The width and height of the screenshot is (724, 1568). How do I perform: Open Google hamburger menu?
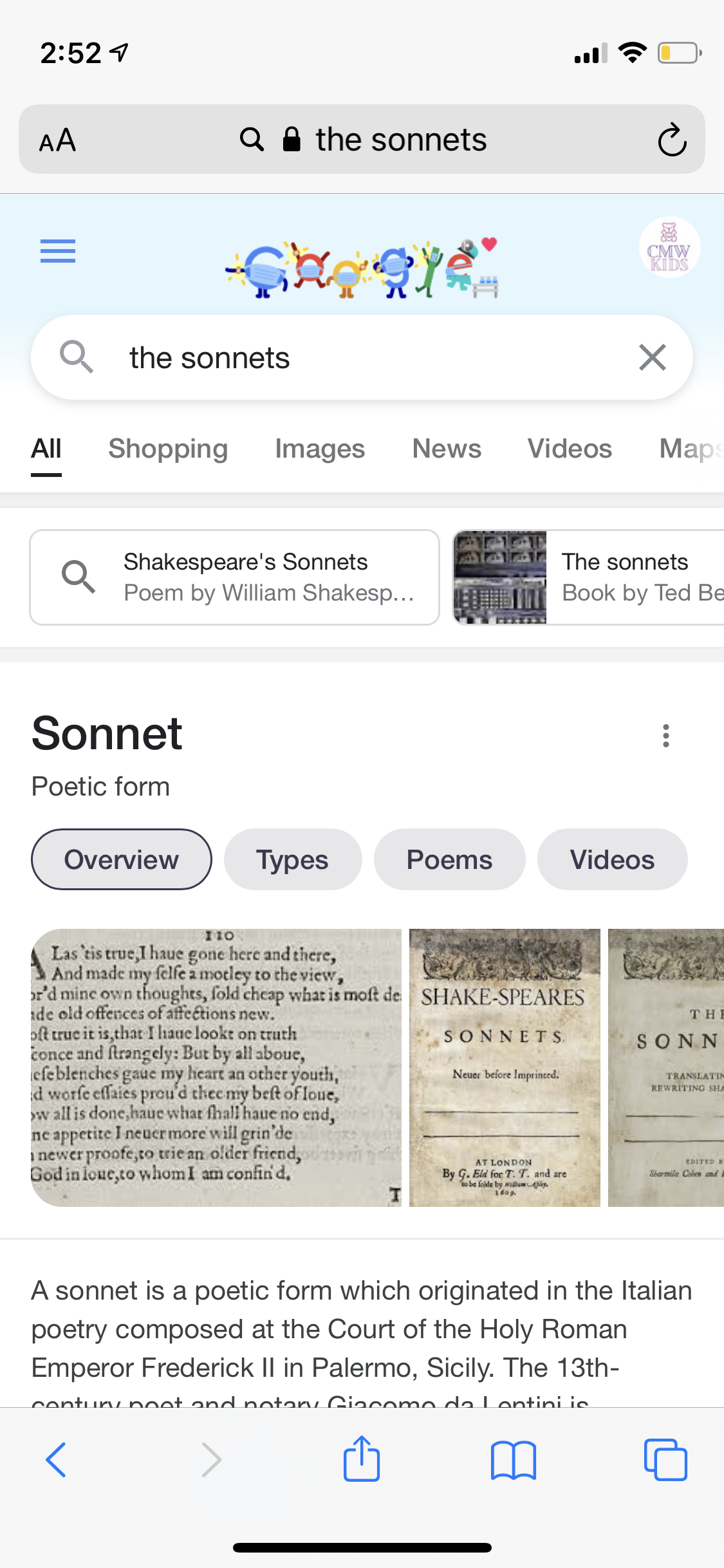58,250
